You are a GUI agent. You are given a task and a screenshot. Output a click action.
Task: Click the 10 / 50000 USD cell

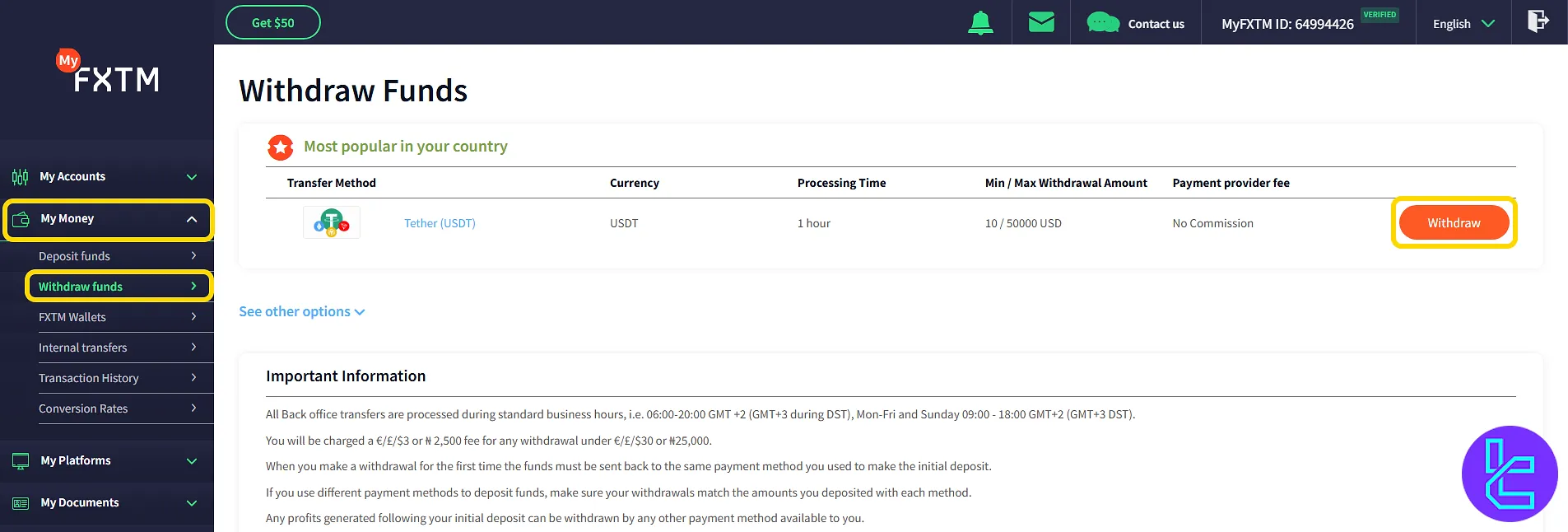pos(1023,223)
